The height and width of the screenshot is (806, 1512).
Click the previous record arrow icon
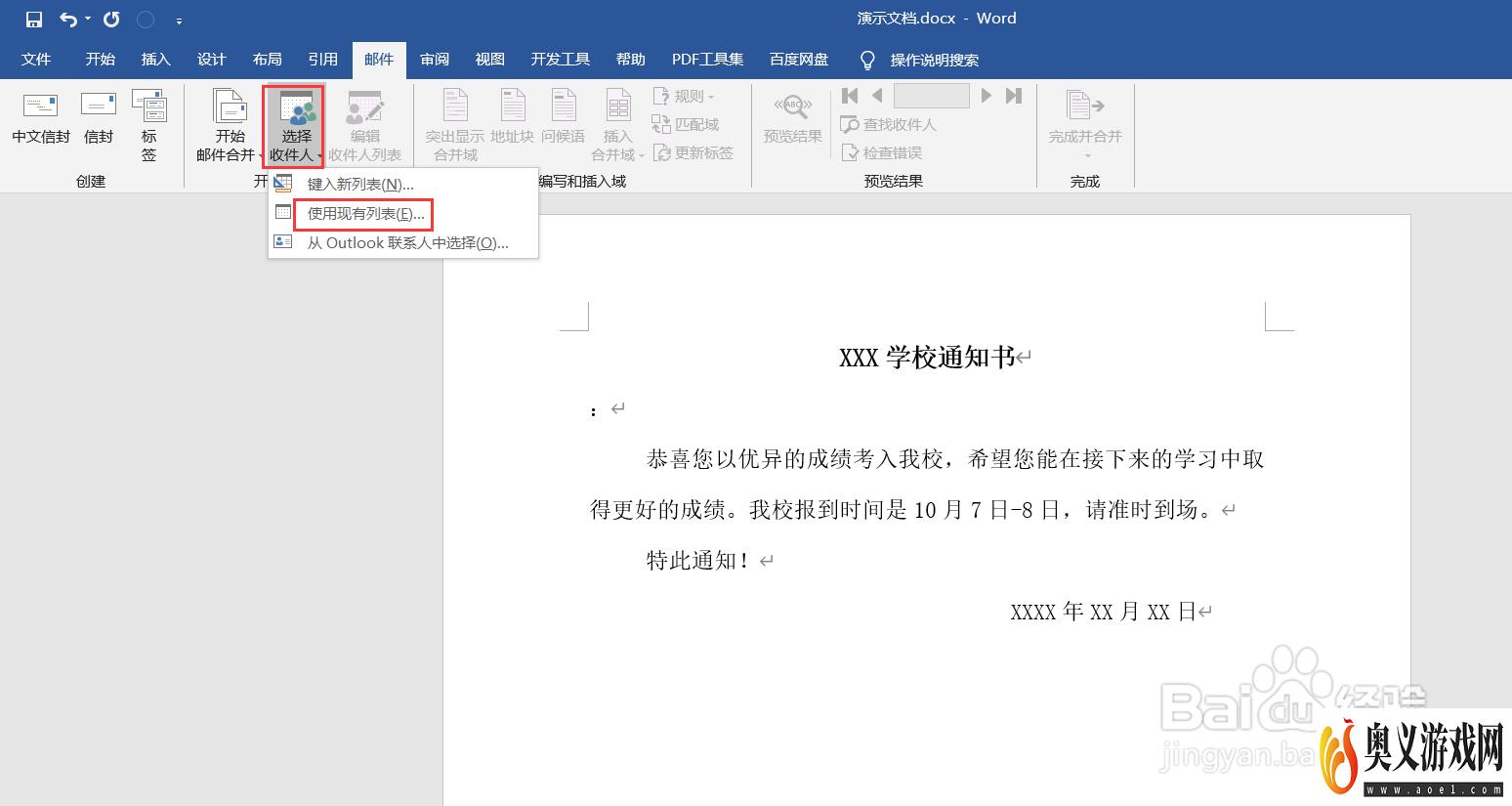tap(877, 96)
